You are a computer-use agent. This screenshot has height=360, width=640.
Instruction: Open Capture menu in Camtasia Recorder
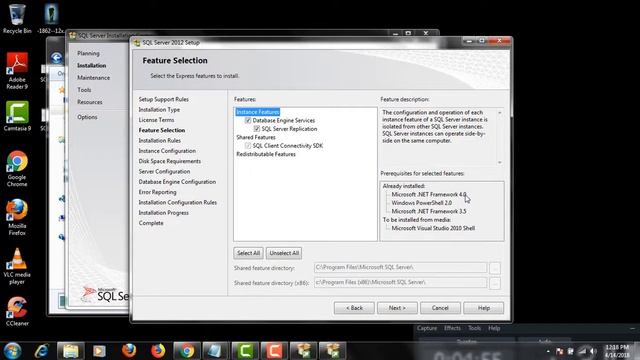click(427, 328)
